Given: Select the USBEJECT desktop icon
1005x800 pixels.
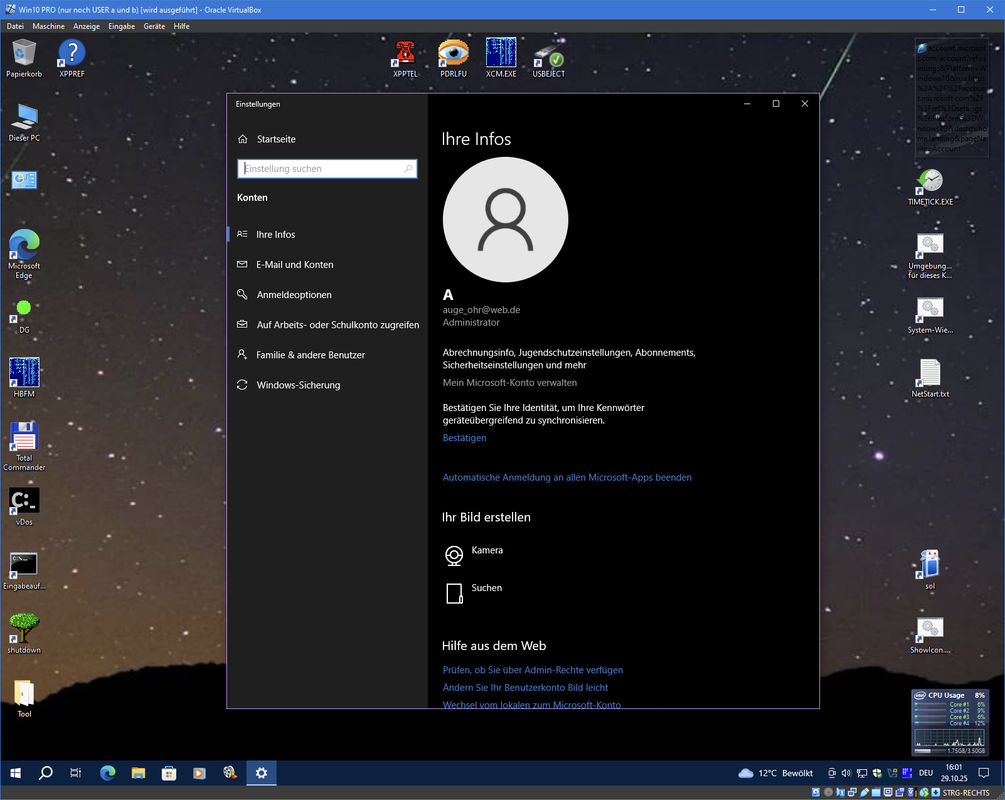Looking at the screenshot, I should (549, 58).
